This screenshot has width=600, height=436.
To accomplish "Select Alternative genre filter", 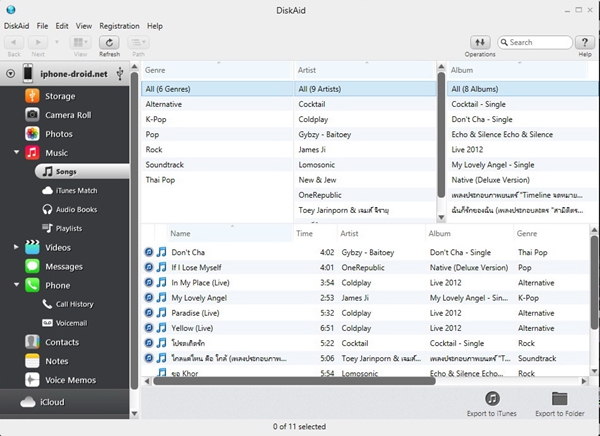I will [217, 104].
